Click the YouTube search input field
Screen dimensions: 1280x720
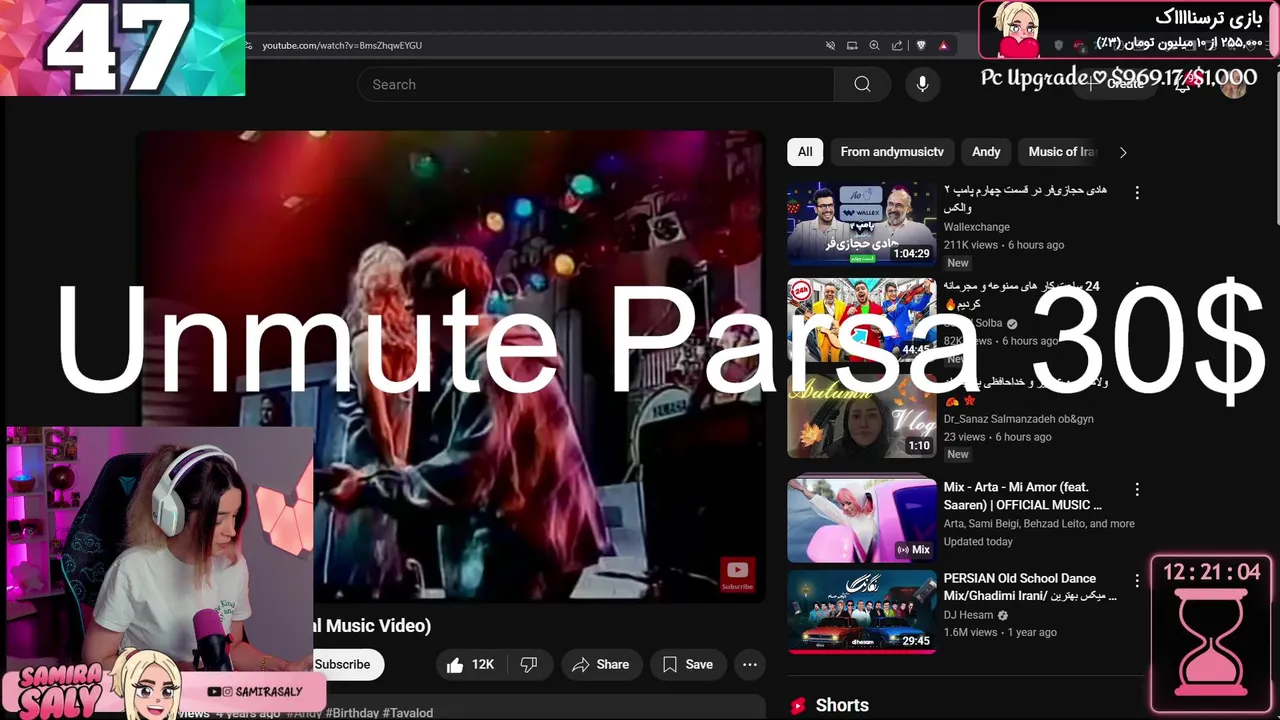pos(596,84)
